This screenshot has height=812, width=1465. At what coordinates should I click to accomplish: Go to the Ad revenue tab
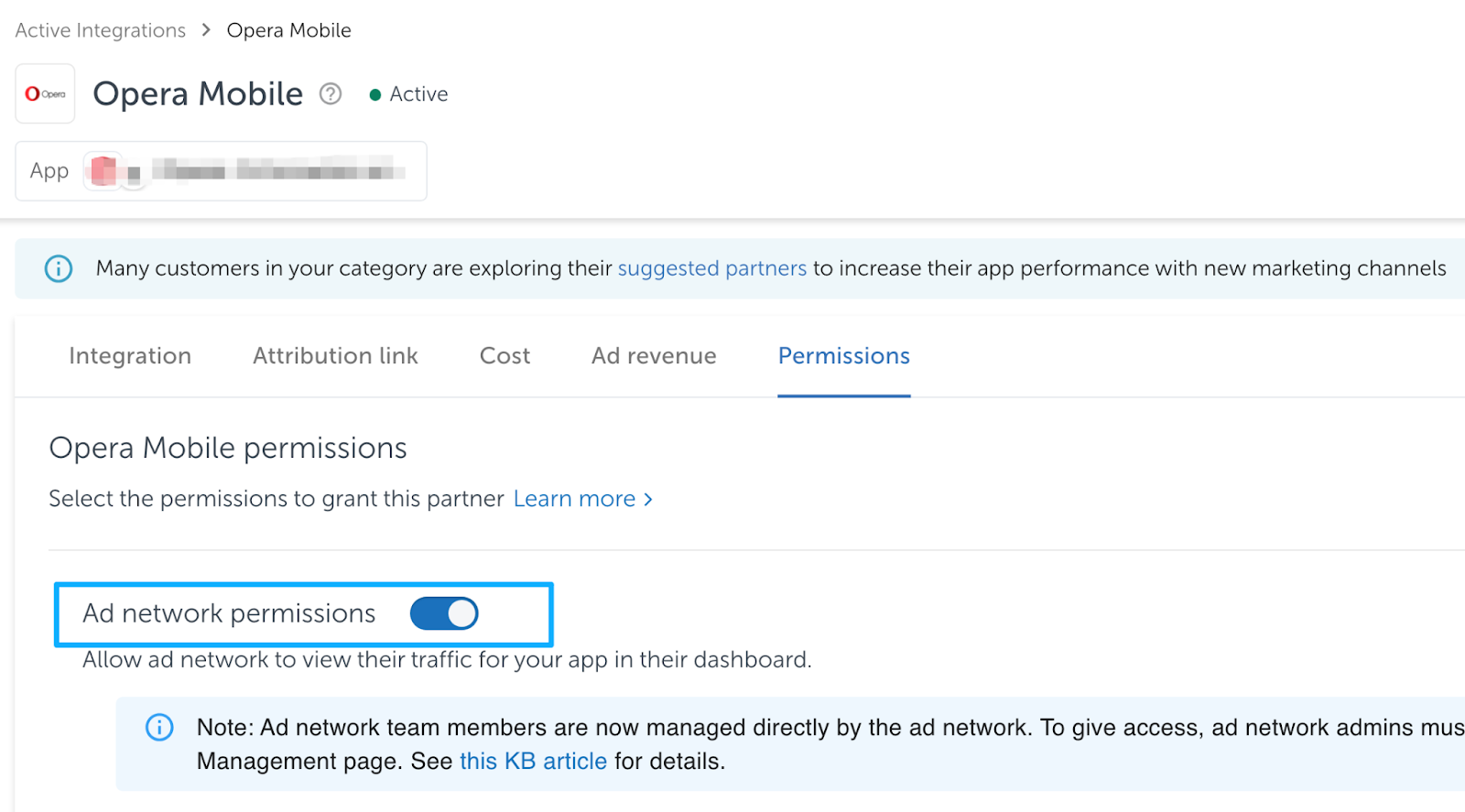[x=654, y=356]
